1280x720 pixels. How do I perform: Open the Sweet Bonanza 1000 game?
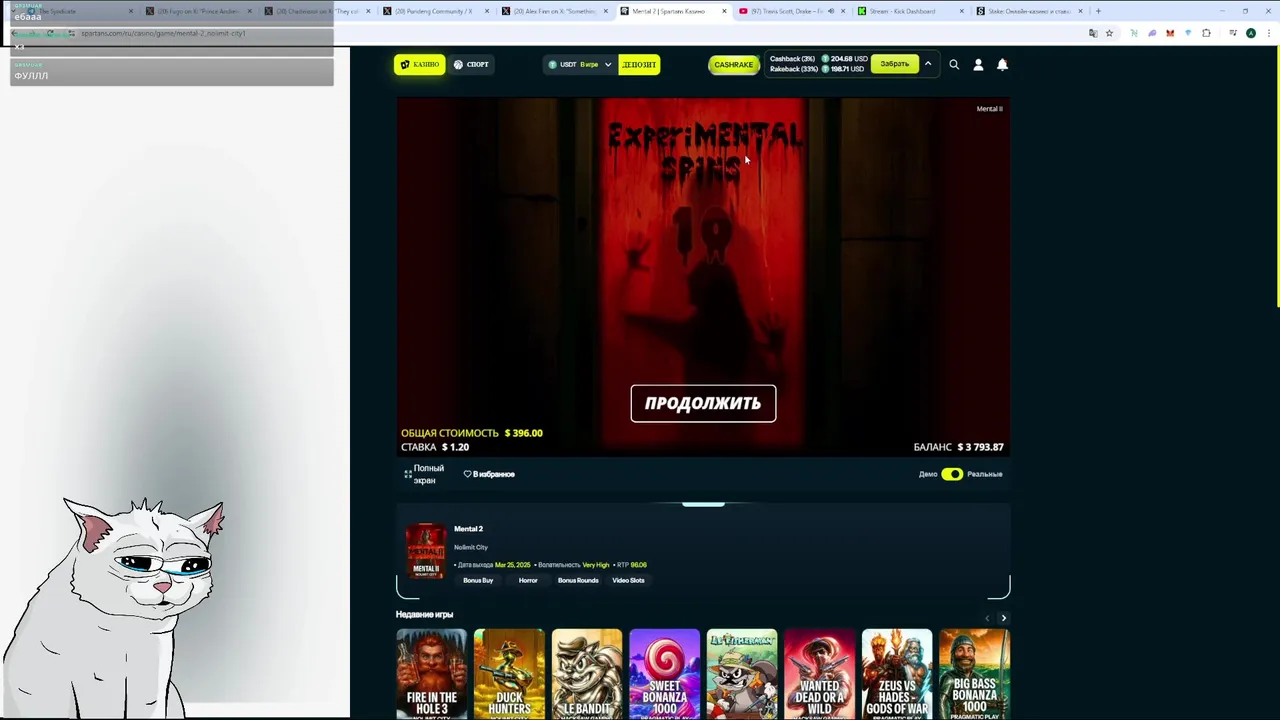(665, 674)
